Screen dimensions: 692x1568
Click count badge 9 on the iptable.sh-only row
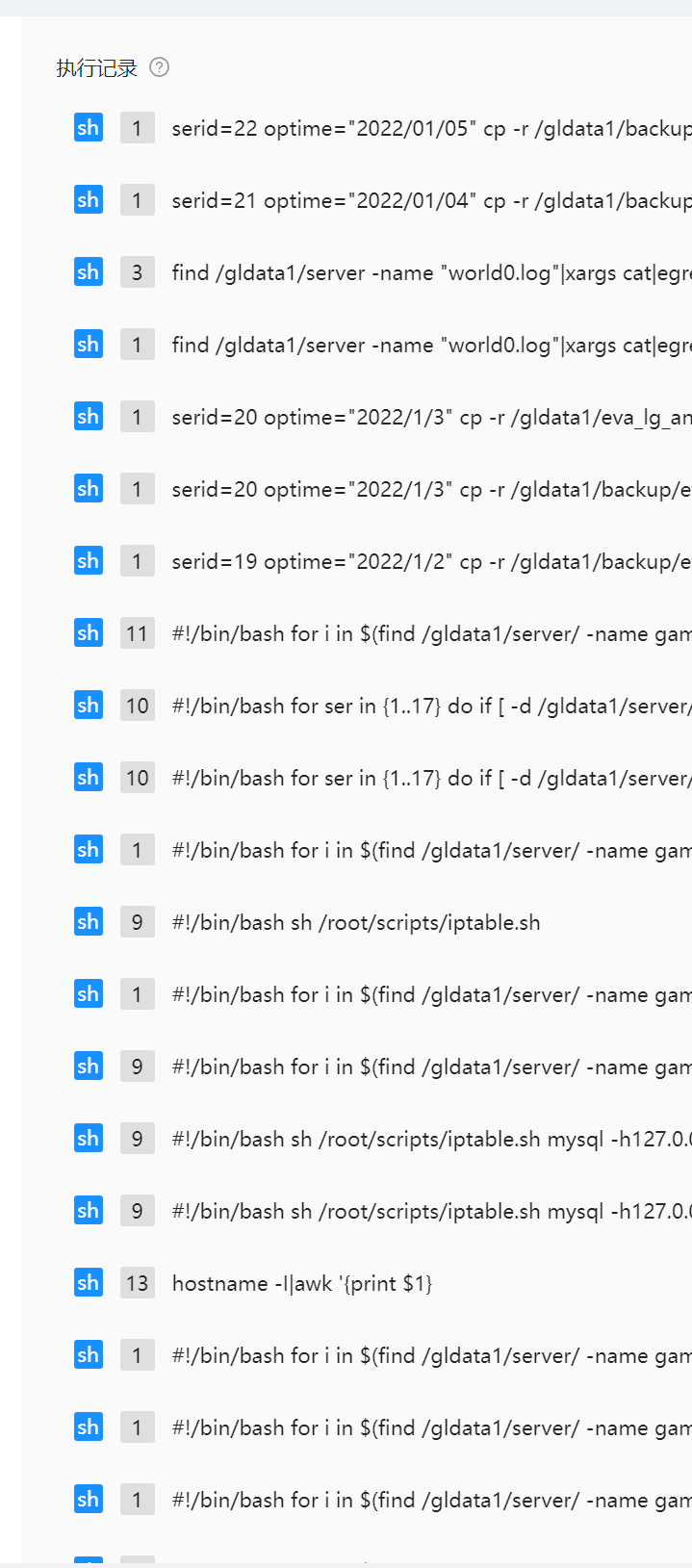[x=138, y=922]
